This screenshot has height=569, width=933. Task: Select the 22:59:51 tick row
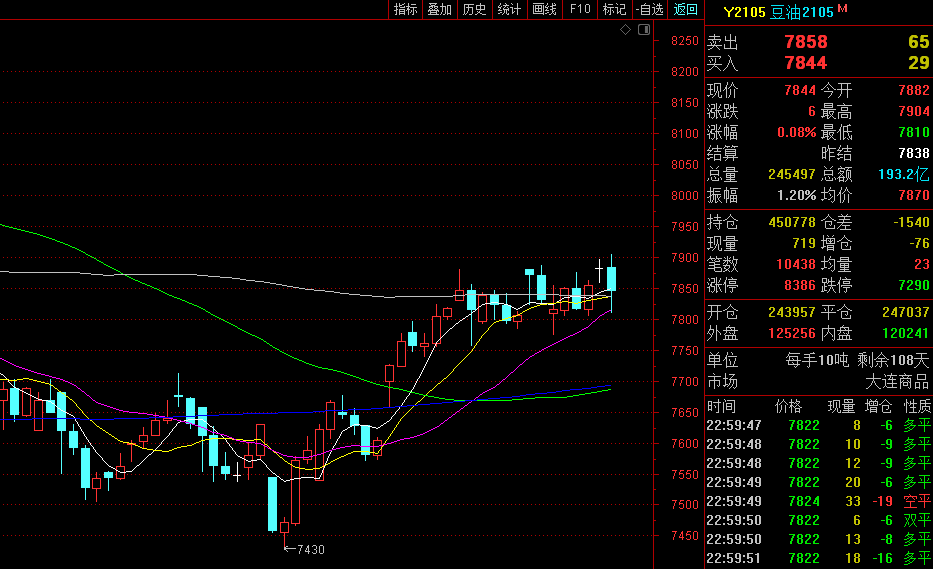819,558
